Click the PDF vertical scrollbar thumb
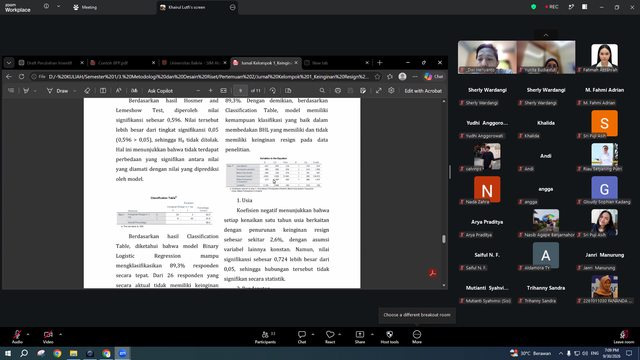The image size is (640, 360). [444, 239]
